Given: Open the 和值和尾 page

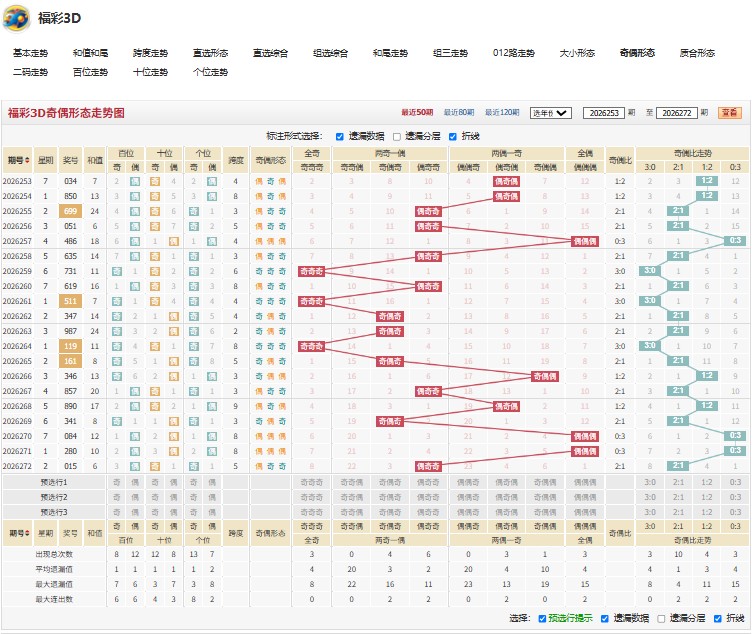Looking at the screenshot, I should point(90,53).
